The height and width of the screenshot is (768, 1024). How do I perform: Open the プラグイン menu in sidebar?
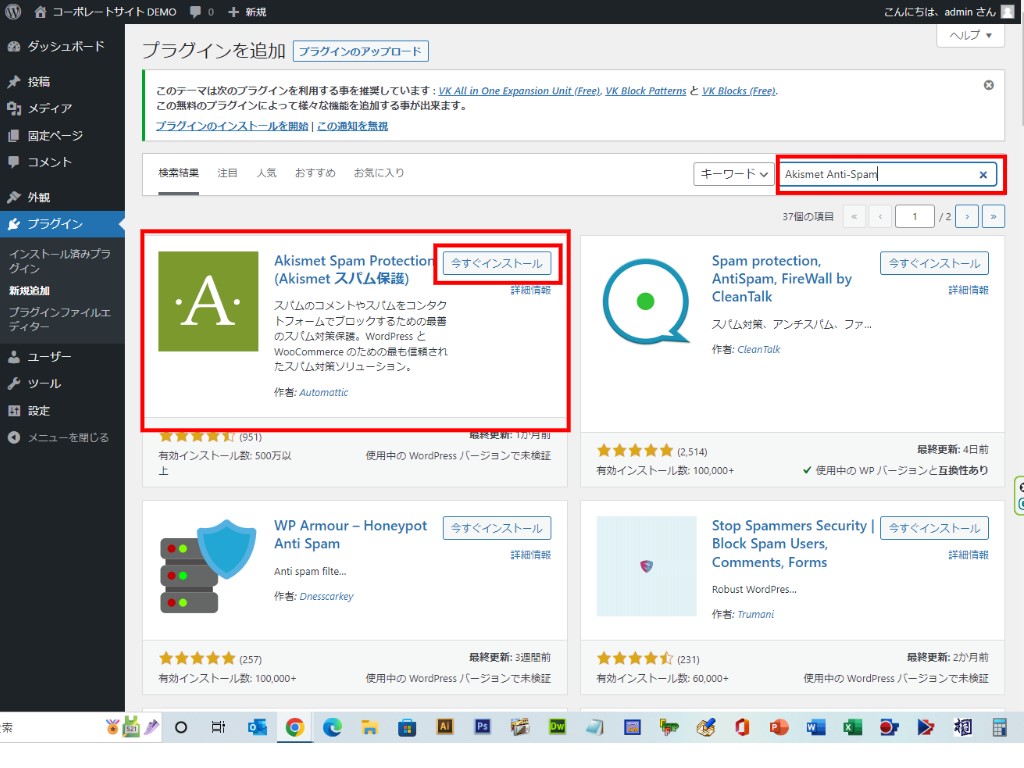point(55,224)
